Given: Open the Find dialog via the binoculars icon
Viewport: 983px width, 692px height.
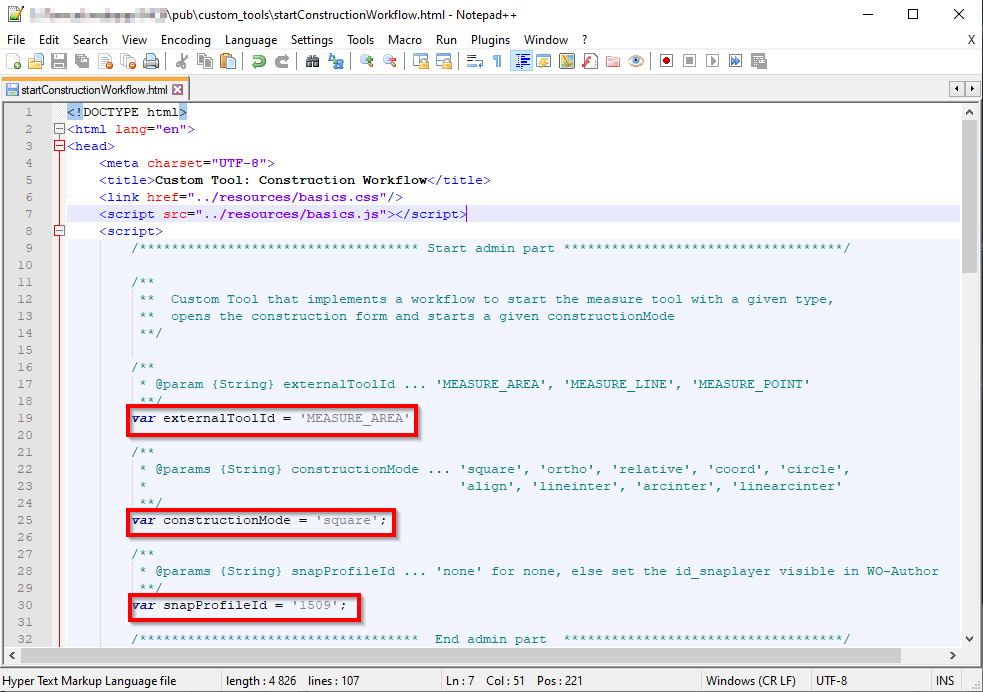Looking at the screenshot, I should tap(313, 61).
